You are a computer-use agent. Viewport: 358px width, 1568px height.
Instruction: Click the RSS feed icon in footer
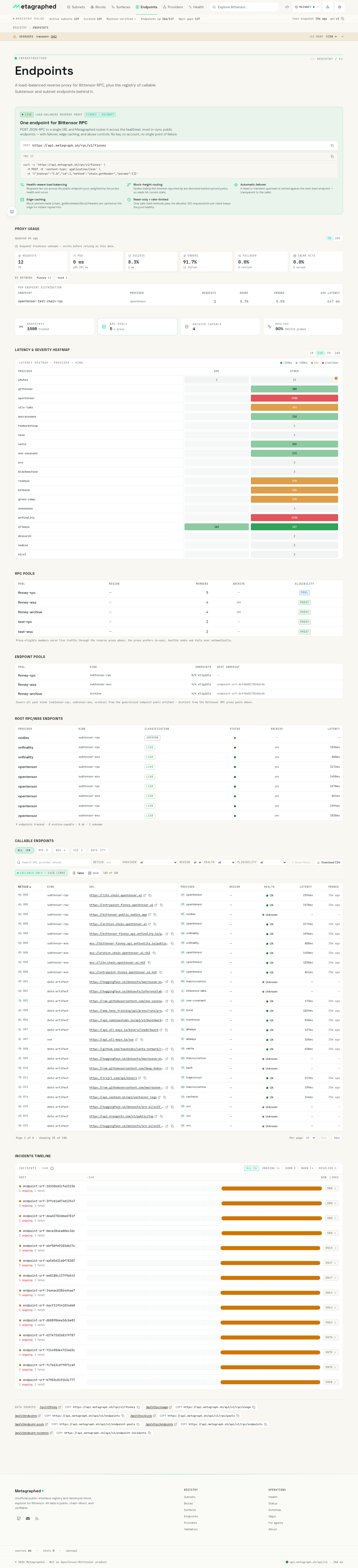pyautogui.click(x=37, y=1518)
